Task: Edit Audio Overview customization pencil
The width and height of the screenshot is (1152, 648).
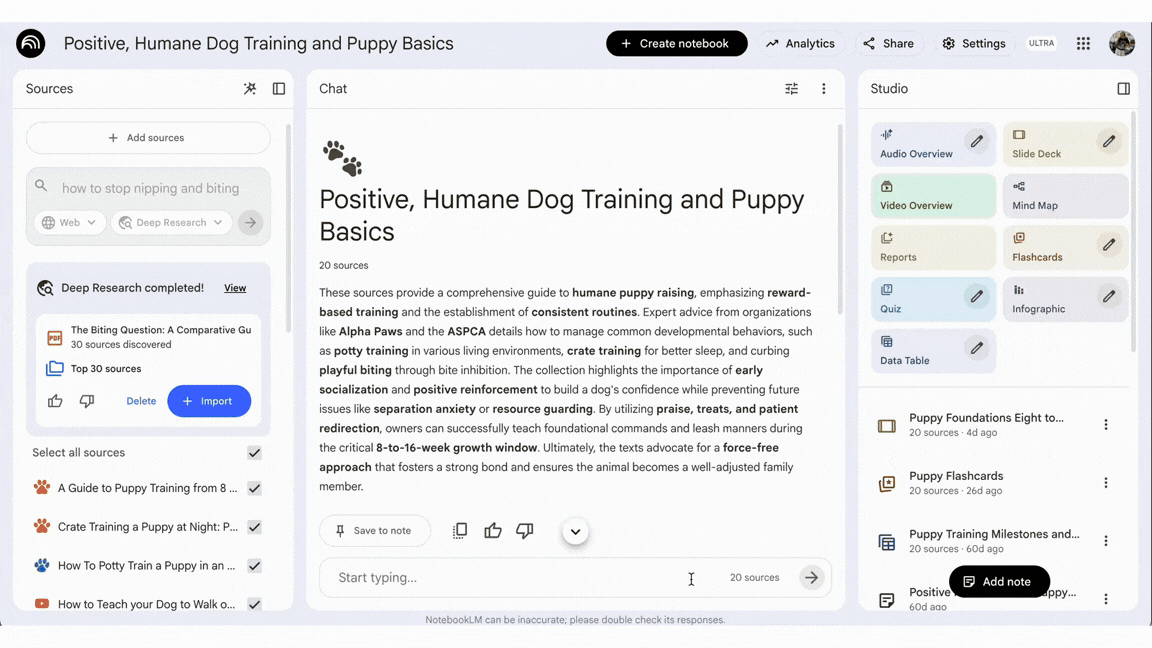Action: point(977,142)
